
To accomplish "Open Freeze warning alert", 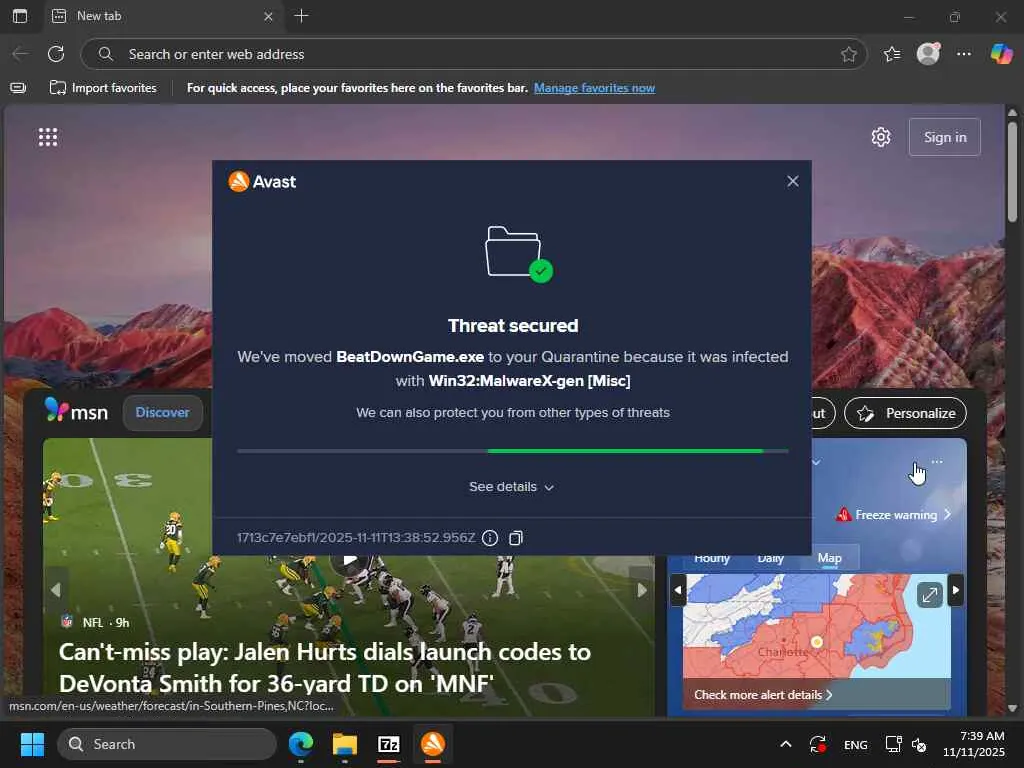I will (x=894, y=515).
